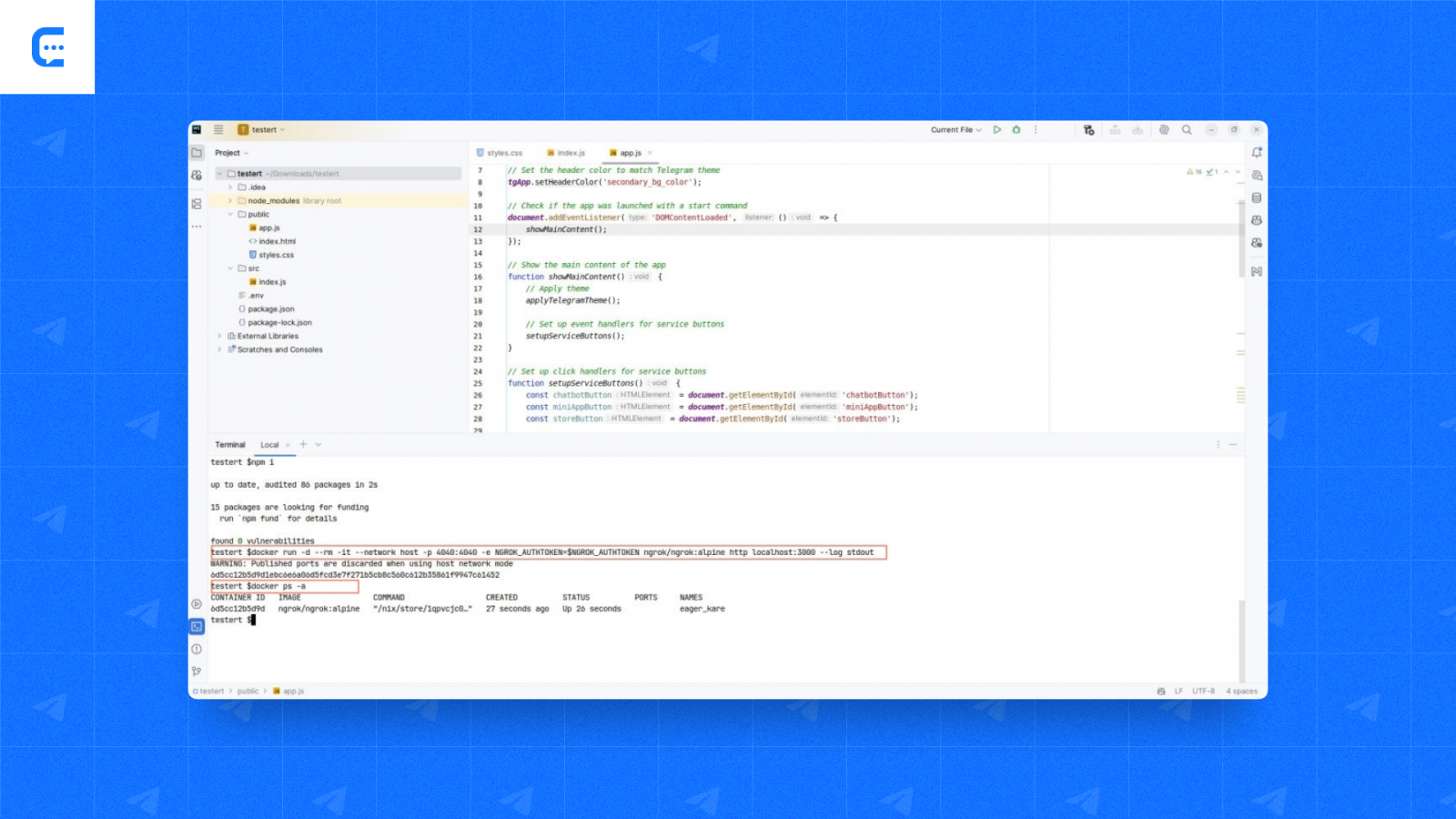Image resolution: width=1456 pixels, height=819 pixels.
Task: Open the Project tool window folder icon
Action: (197, 153)
